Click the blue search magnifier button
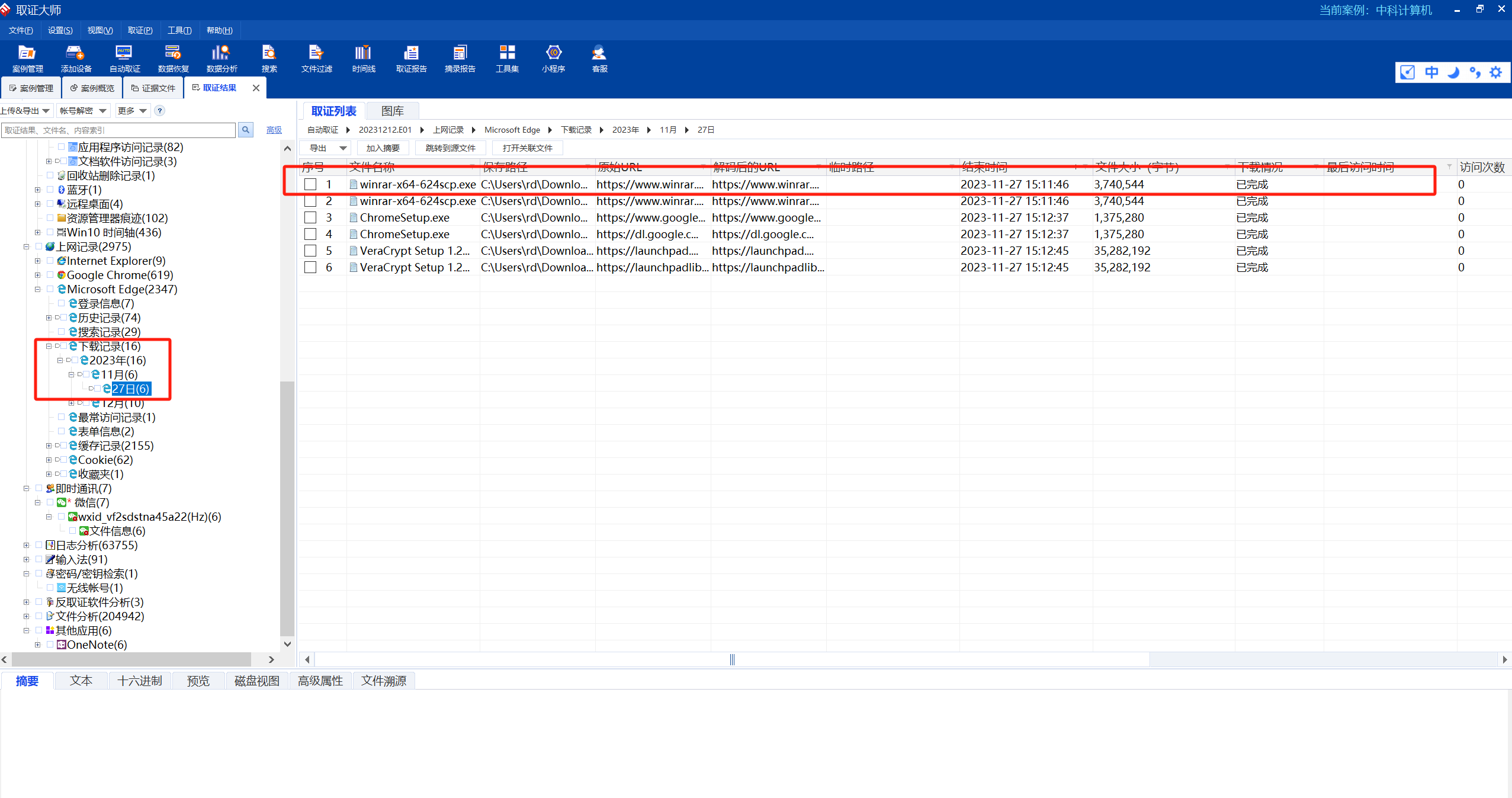 [245, 130]
